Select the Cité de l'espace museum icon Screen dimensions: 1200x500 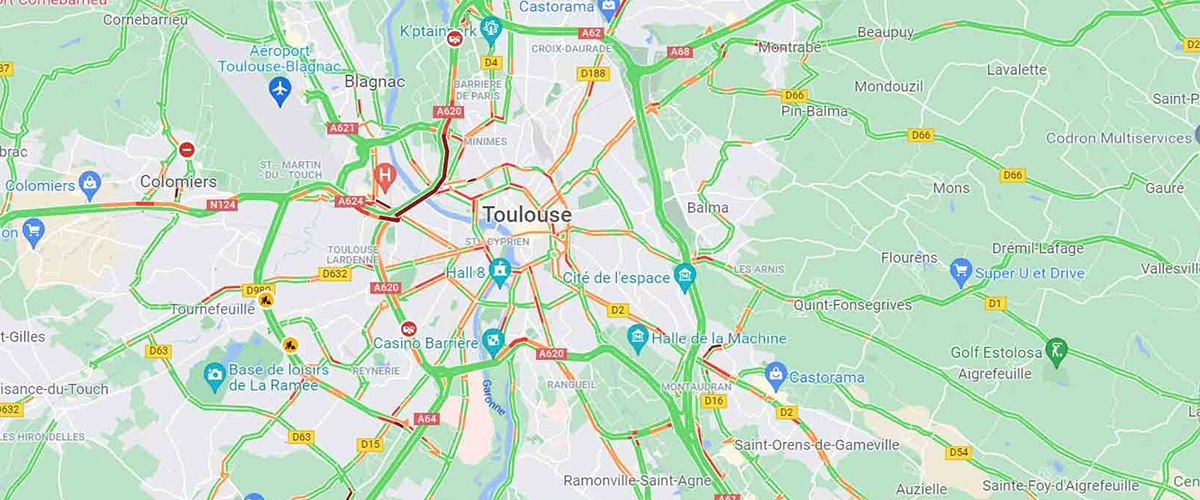click(684, 274)
